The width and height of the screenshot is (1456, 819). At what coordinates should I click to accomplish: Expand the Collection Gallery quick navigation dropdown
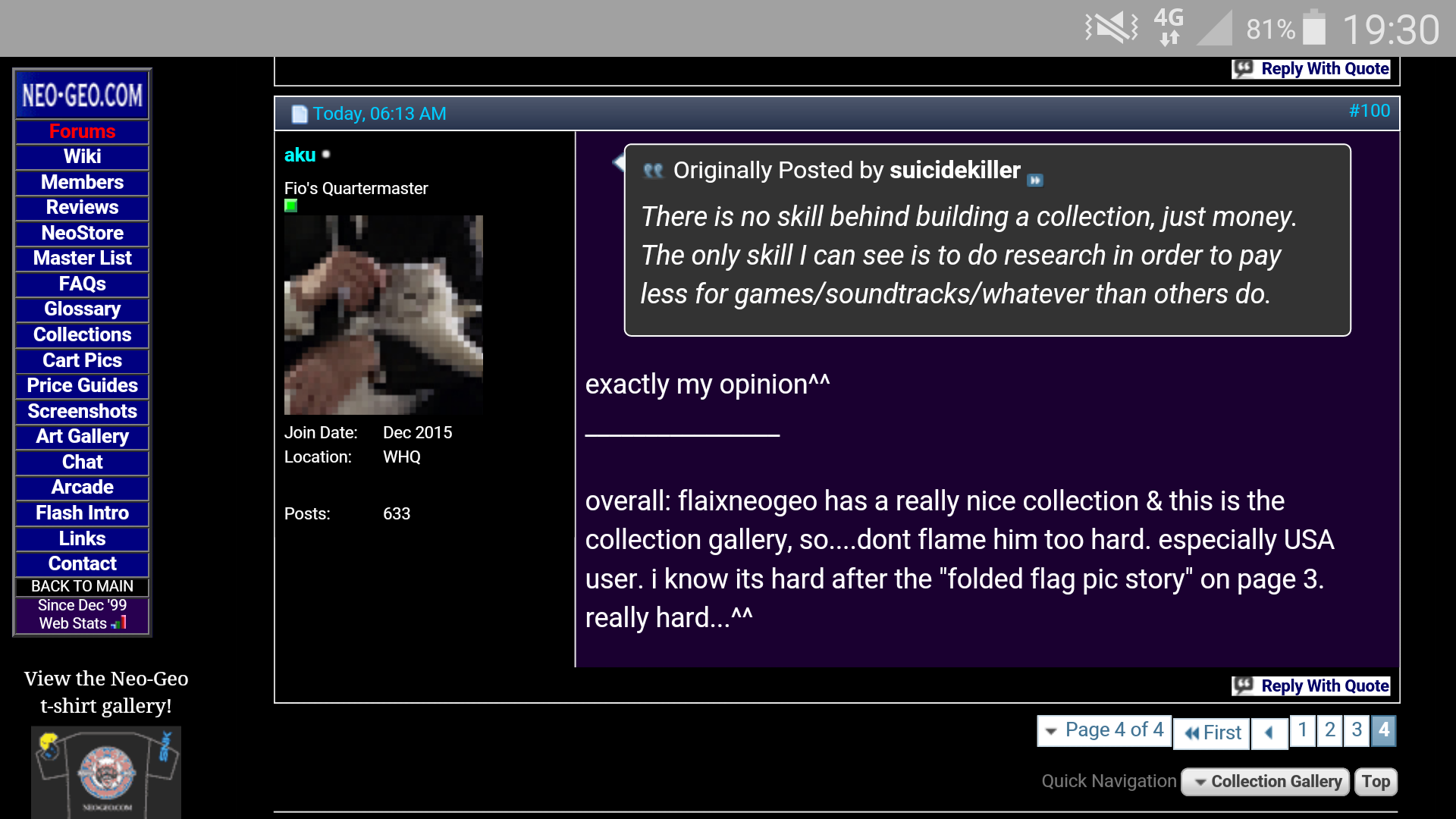[x=1266, y=782]
